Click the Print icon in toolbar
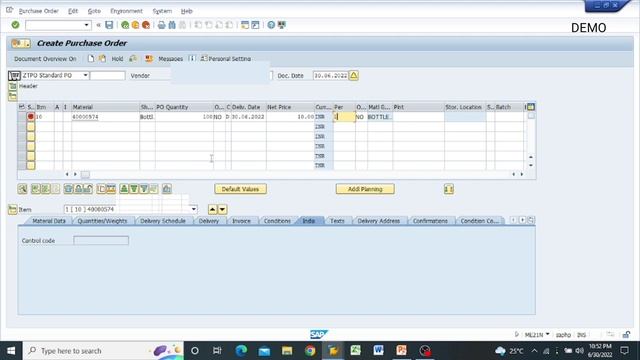640x360 pixels. [x=161, y=25]
